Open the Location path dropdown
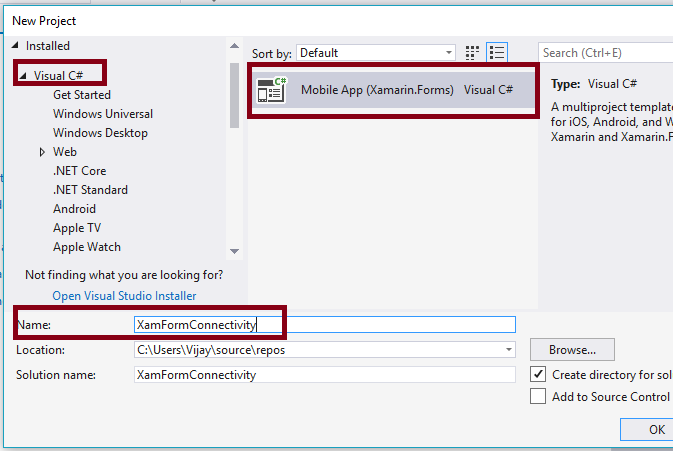This screenshot has height=451, width=673. pyautogui.click(x=508, y=350)
